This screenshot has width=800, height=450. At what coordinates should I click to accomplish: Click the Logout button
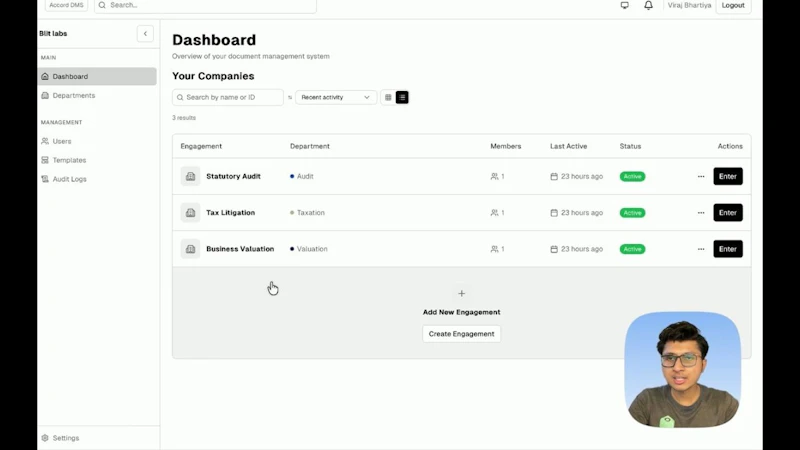[x=733, y=6]
